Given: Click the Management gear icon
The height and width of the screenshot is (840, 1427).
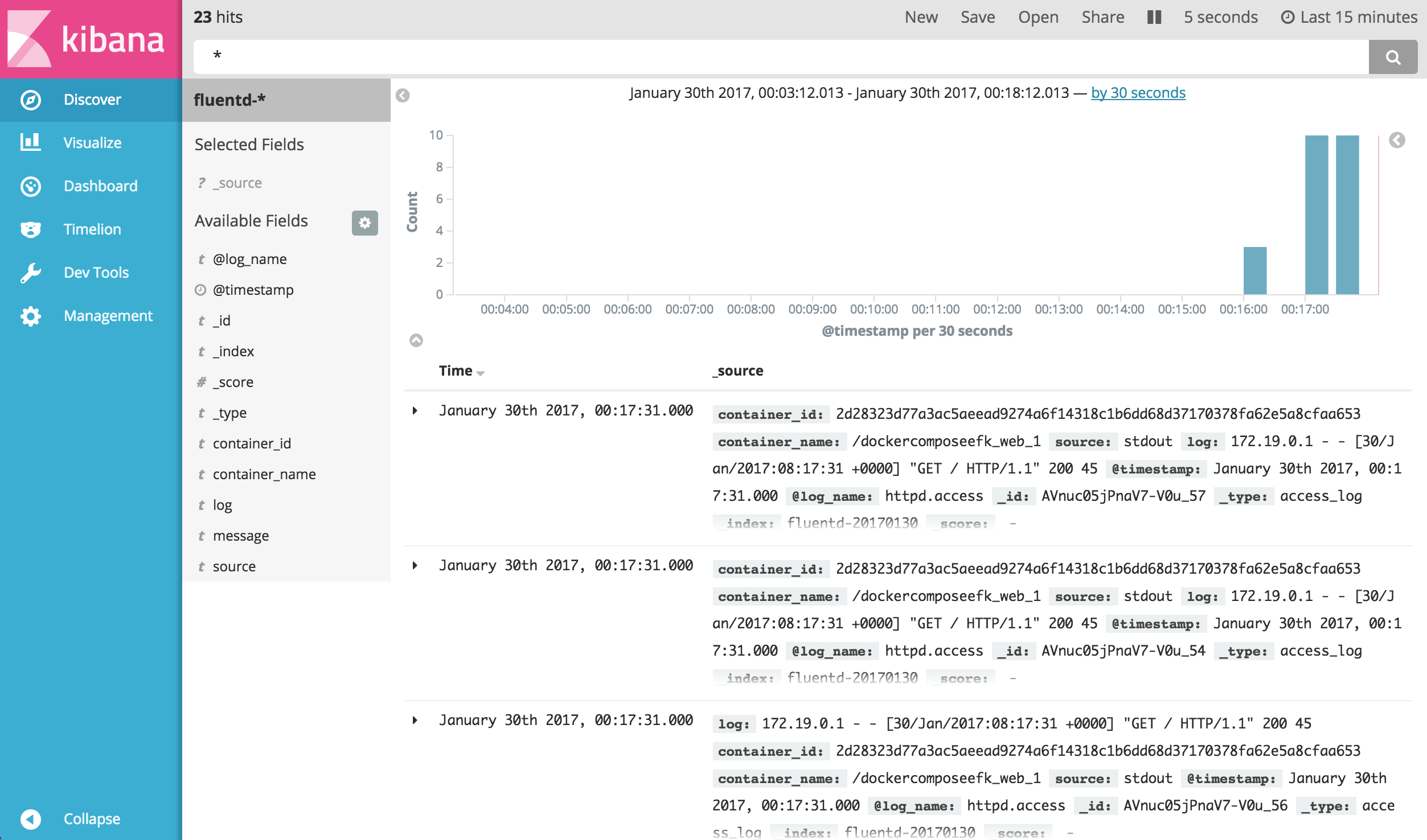Looking at the screenshot, I should [31, 316].
